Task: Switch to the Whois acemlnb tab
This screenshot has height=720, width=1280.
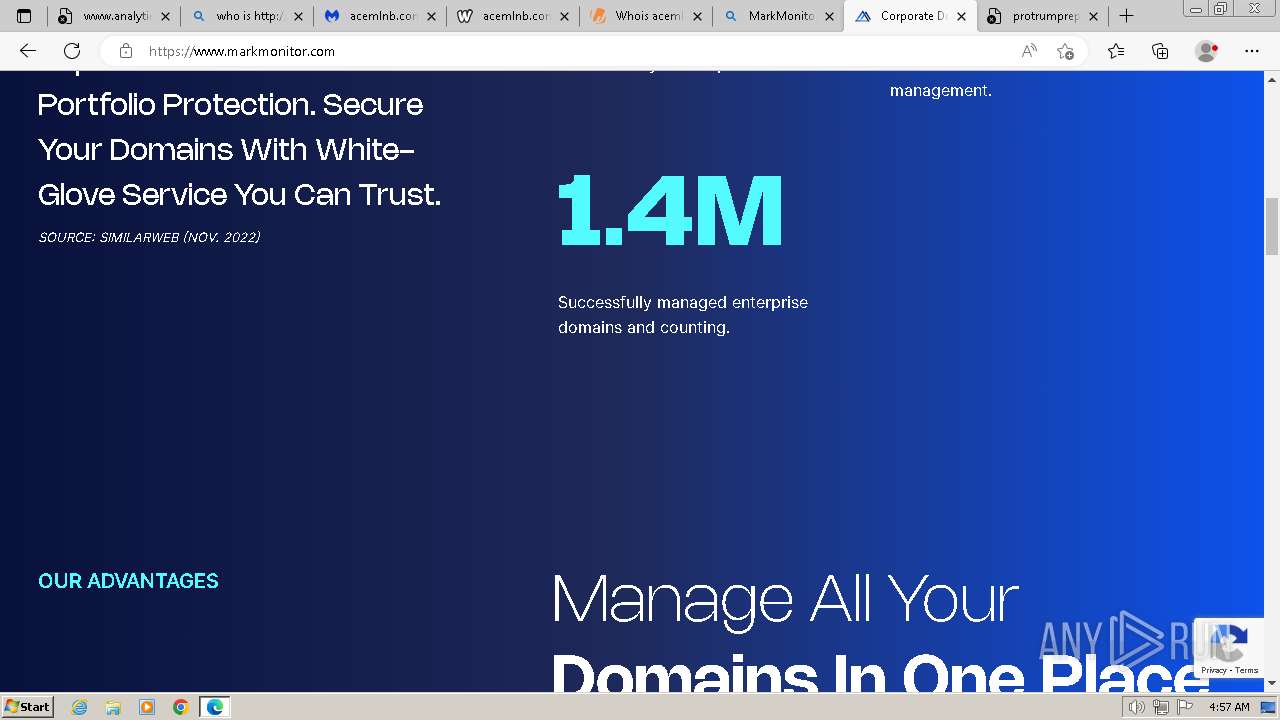Action: coord(646,16)
